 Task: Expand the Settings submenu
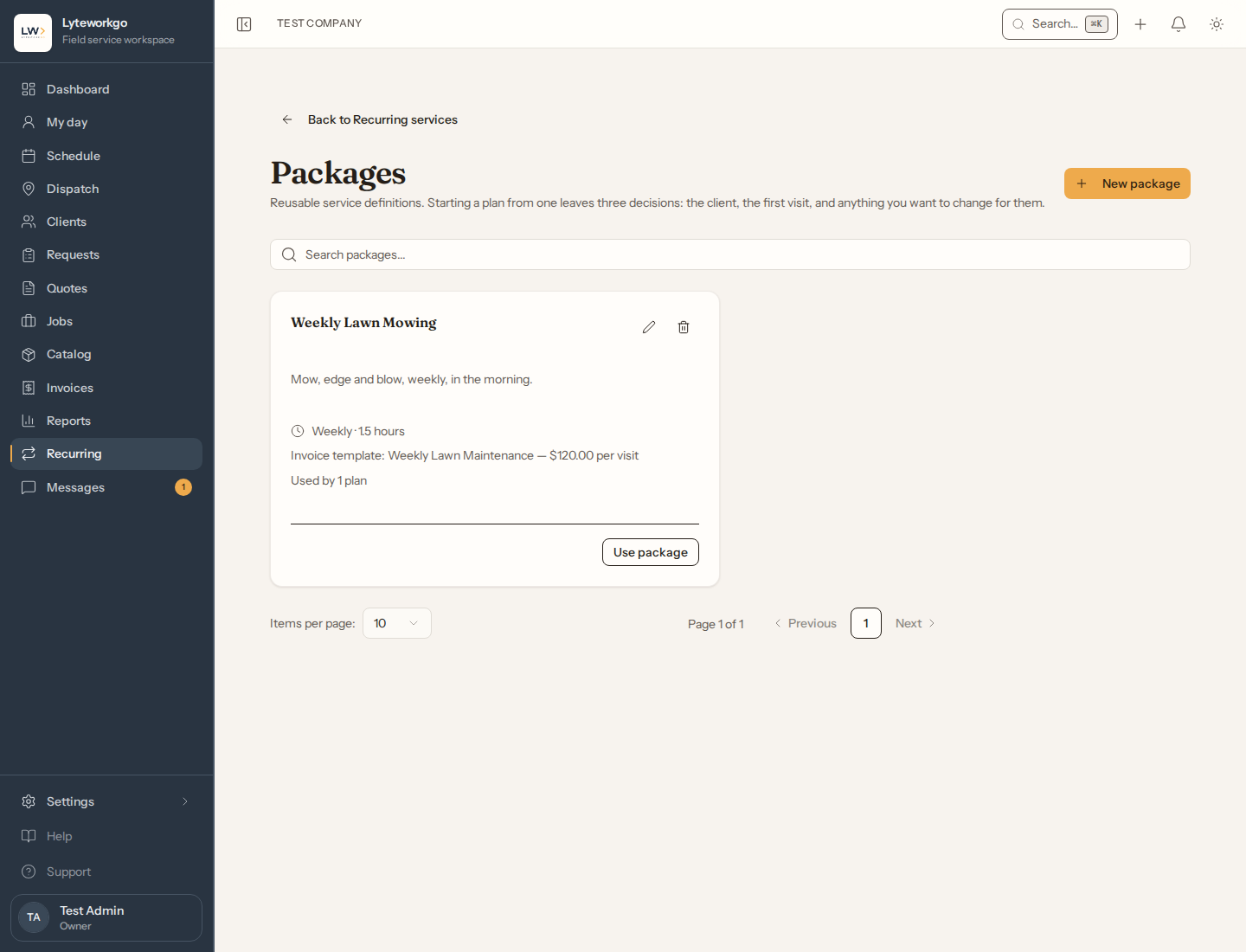tap(106, 801)
